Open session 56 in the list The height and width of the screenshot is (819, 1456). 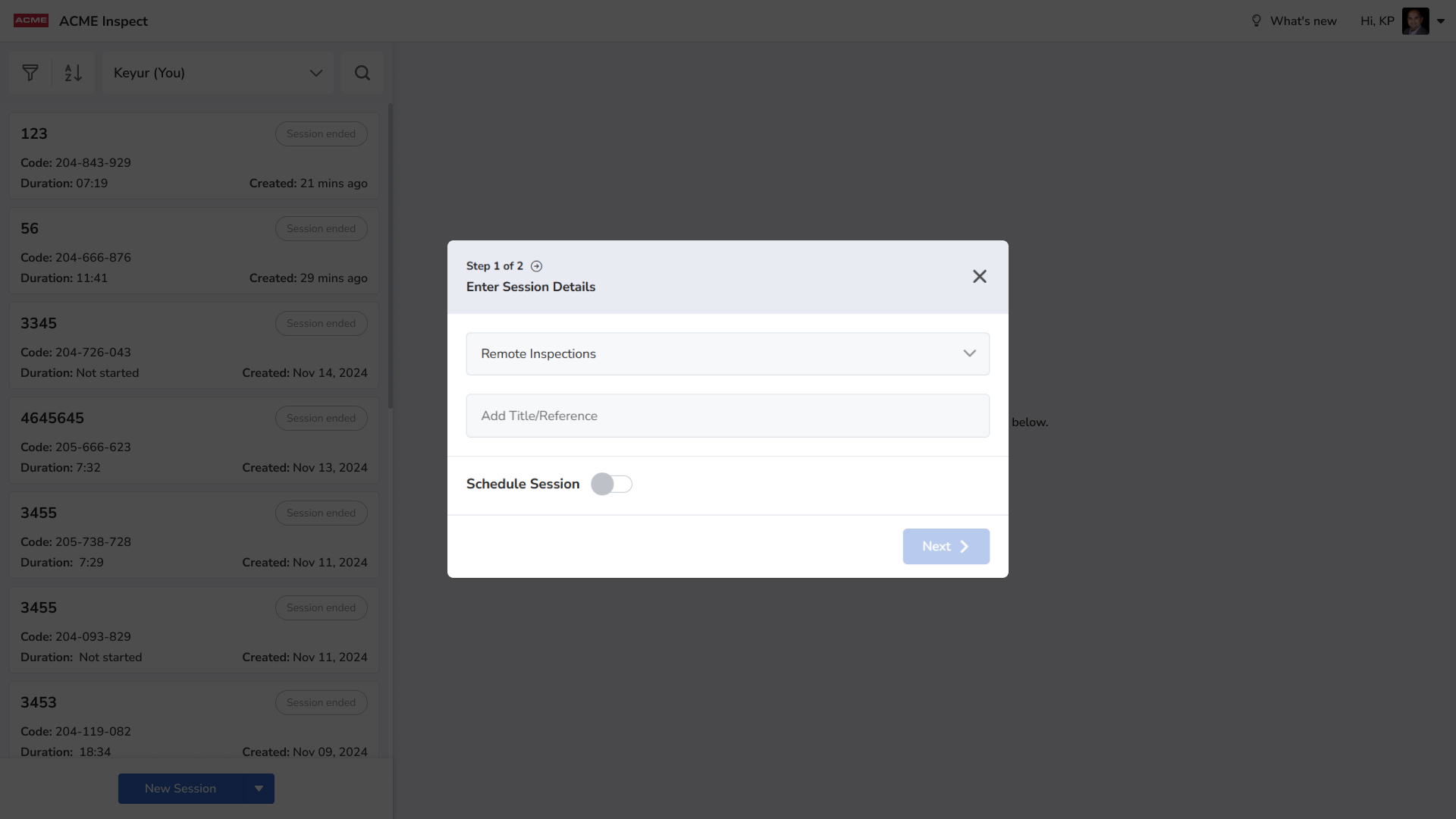[x=193, y=251]
